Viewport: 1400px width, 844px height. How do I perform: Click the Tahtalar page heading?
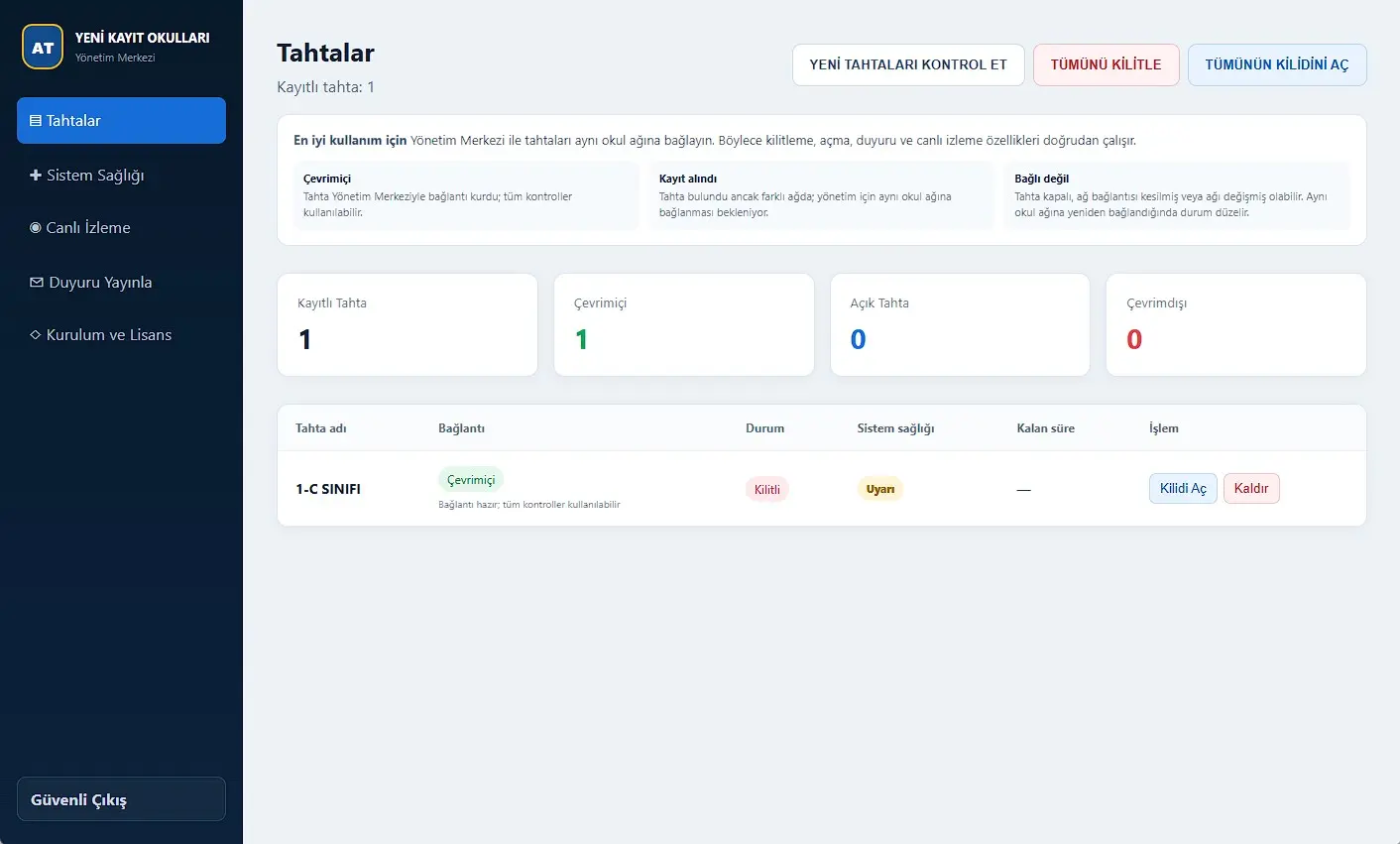point(325,53)
